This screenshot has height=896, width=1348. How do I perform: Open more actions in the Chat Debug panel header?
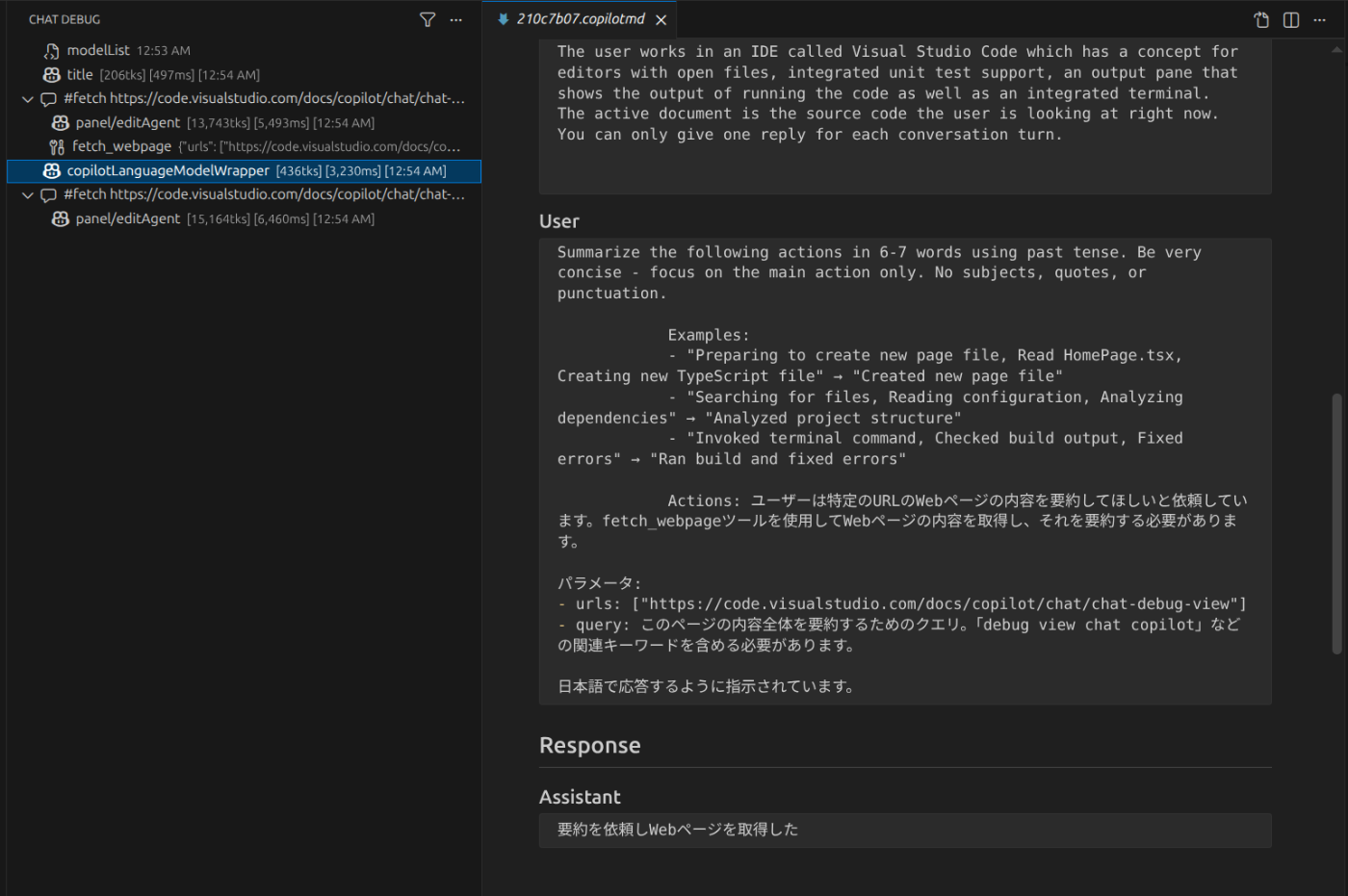[455, 19]
